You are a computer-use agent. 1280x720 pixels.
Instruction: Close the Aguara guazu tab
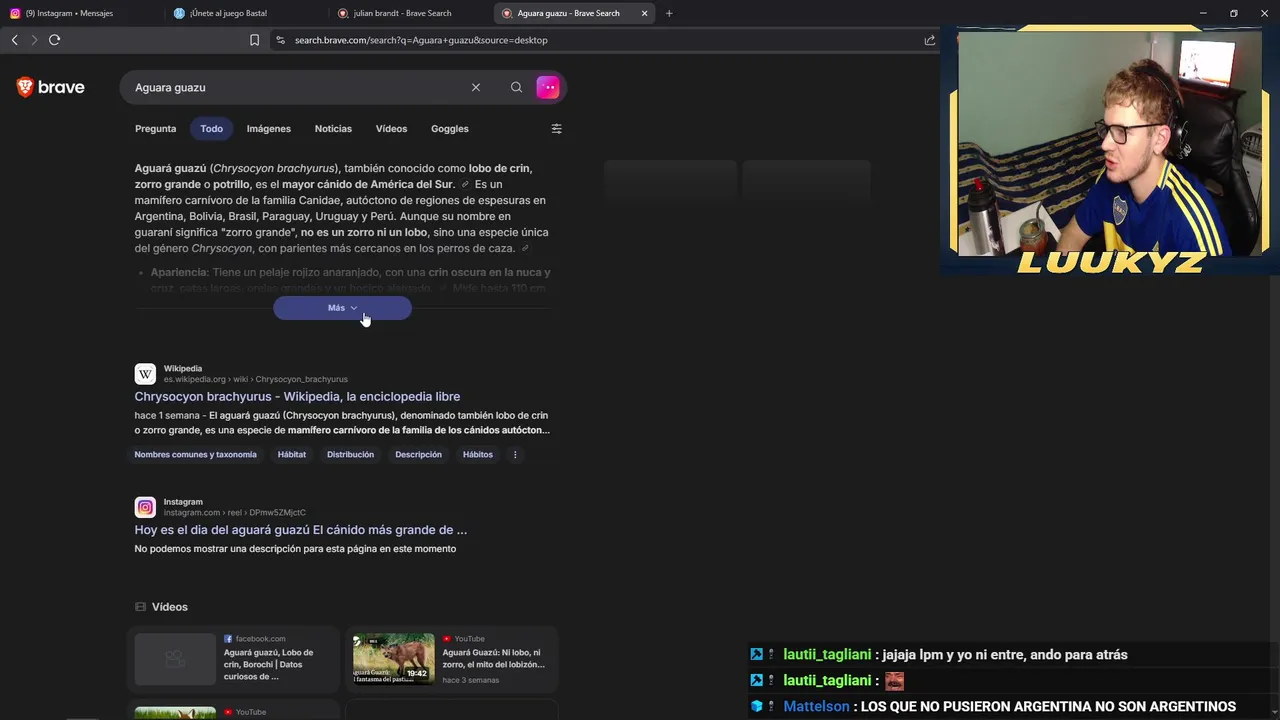click(x=644, y=13)
